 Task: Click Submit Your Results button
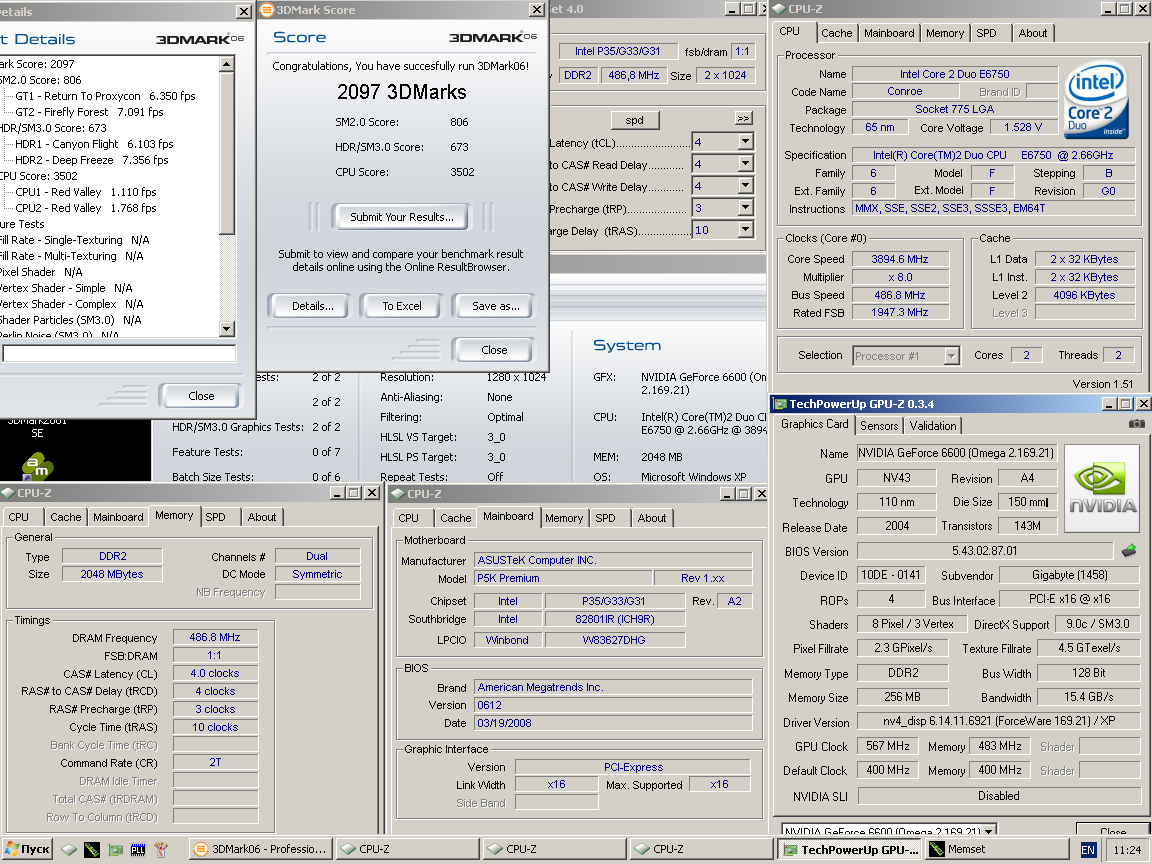pos(402,217)
